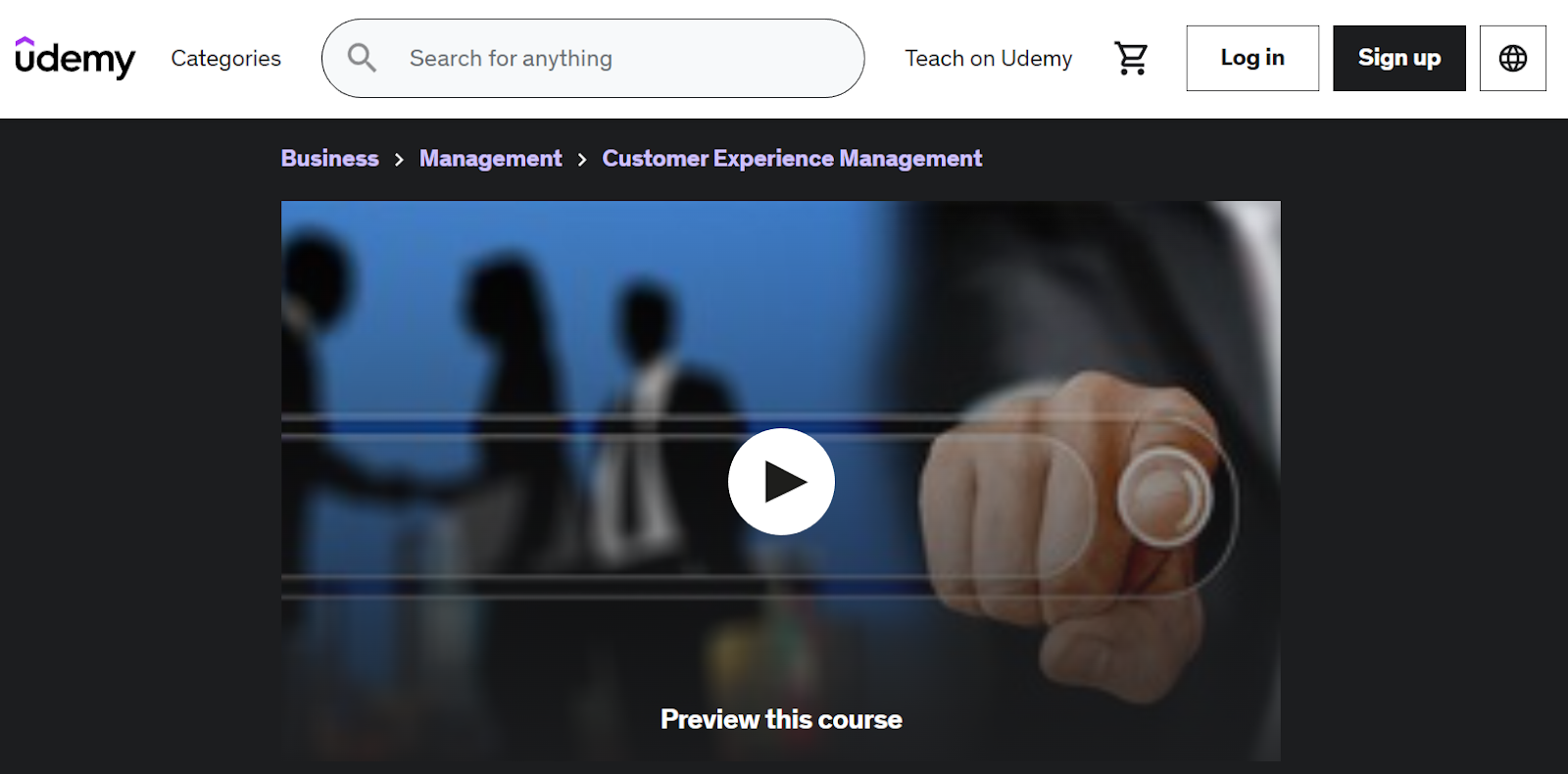Navigate to the Management breadcrumb
Viewport: 1568px width, 774px height.
click(490, 159)
